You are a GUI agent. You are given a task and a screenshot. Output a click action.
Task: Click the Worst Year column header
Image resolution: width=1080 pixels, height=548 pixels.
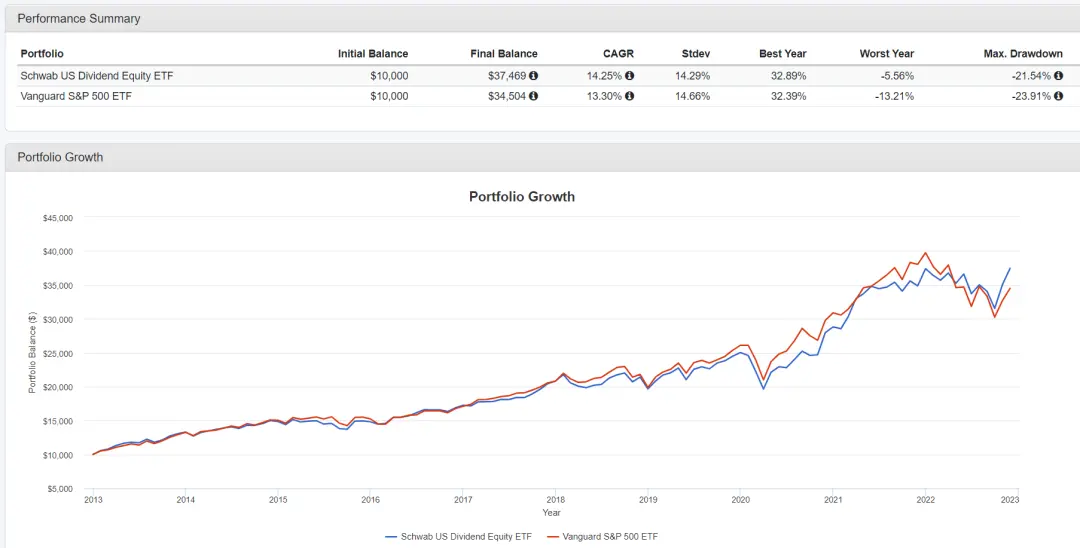(886, 54)
